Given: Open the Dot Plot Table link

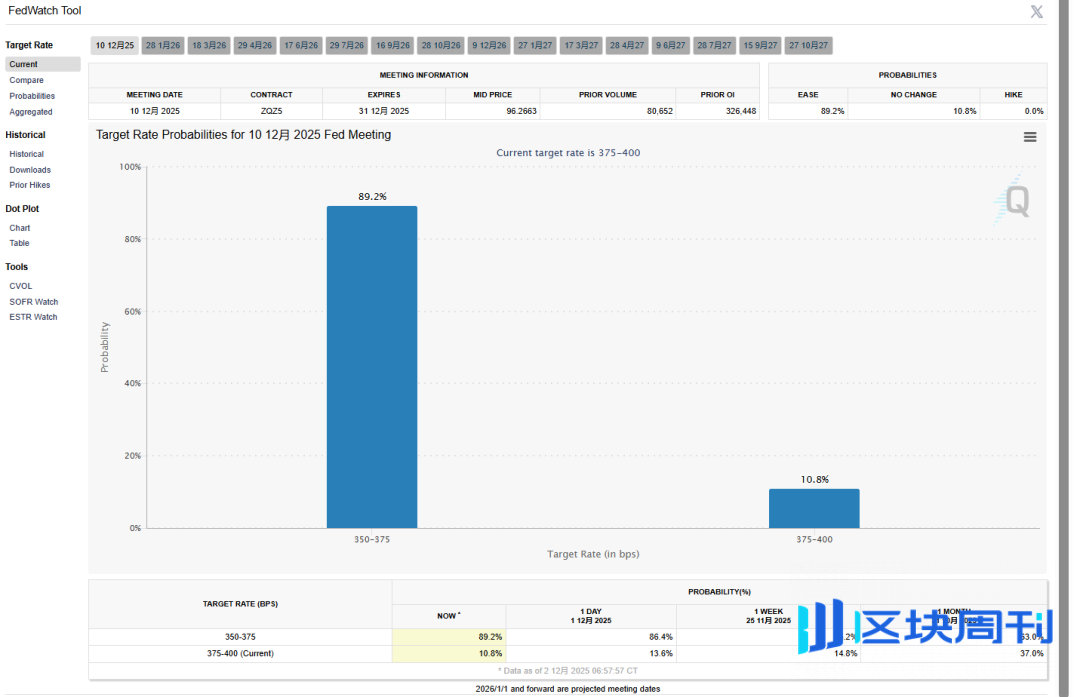Looking at the screenshot, I should tap(20, 243).
